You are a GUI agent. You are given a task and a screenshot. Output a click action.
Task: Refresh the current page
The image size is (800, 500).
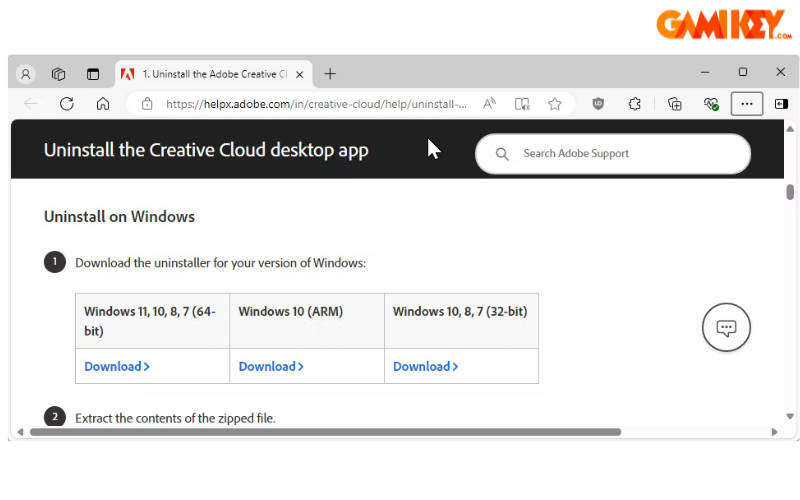pyautogui.click(x=67, y=104)
